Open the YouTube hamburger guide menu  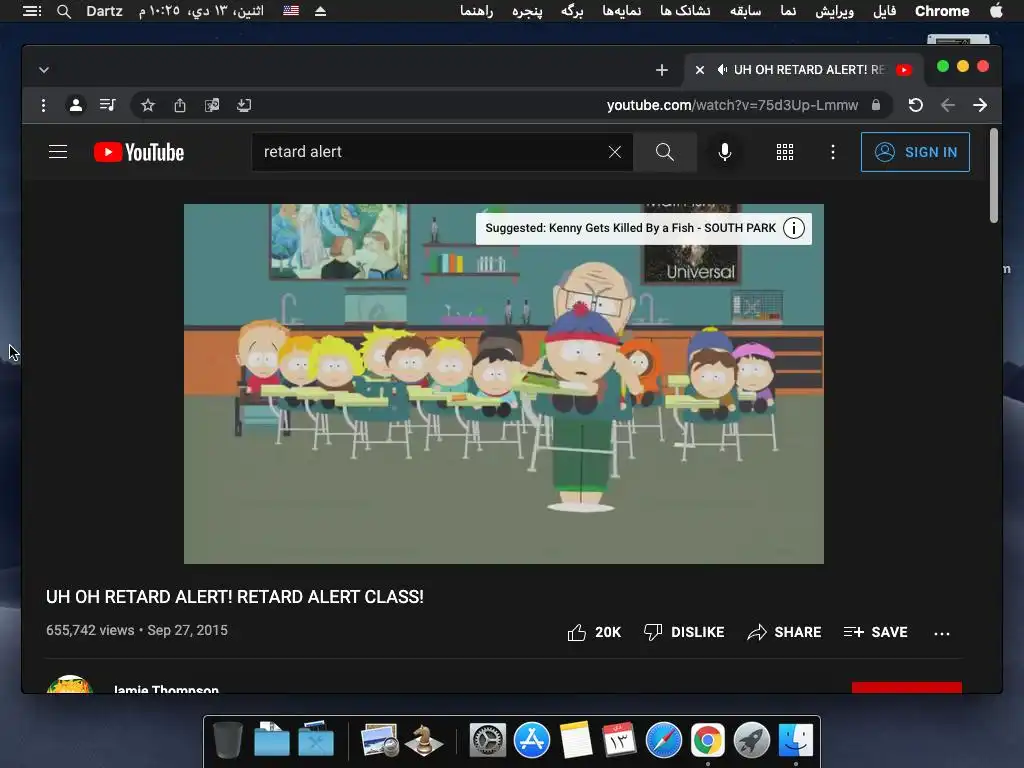58,152
